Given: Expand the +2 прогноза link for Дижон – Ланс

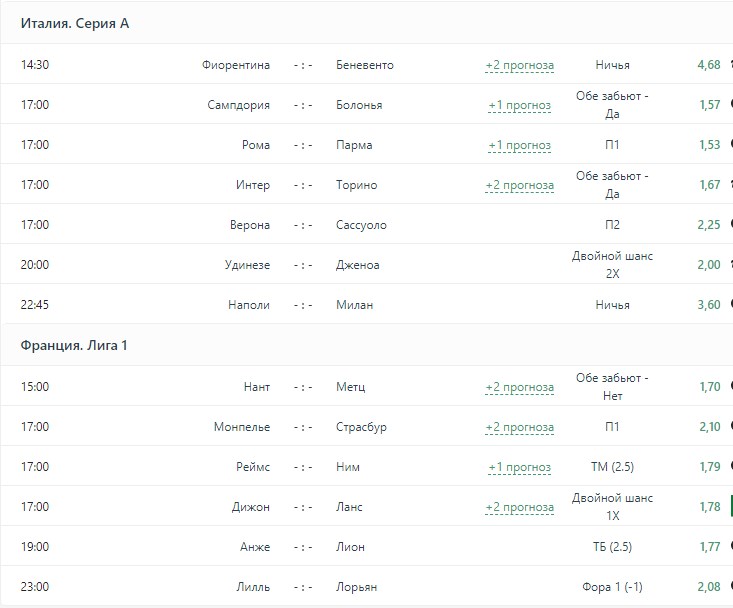Looking at the screenshot, I should pos(519,507).
